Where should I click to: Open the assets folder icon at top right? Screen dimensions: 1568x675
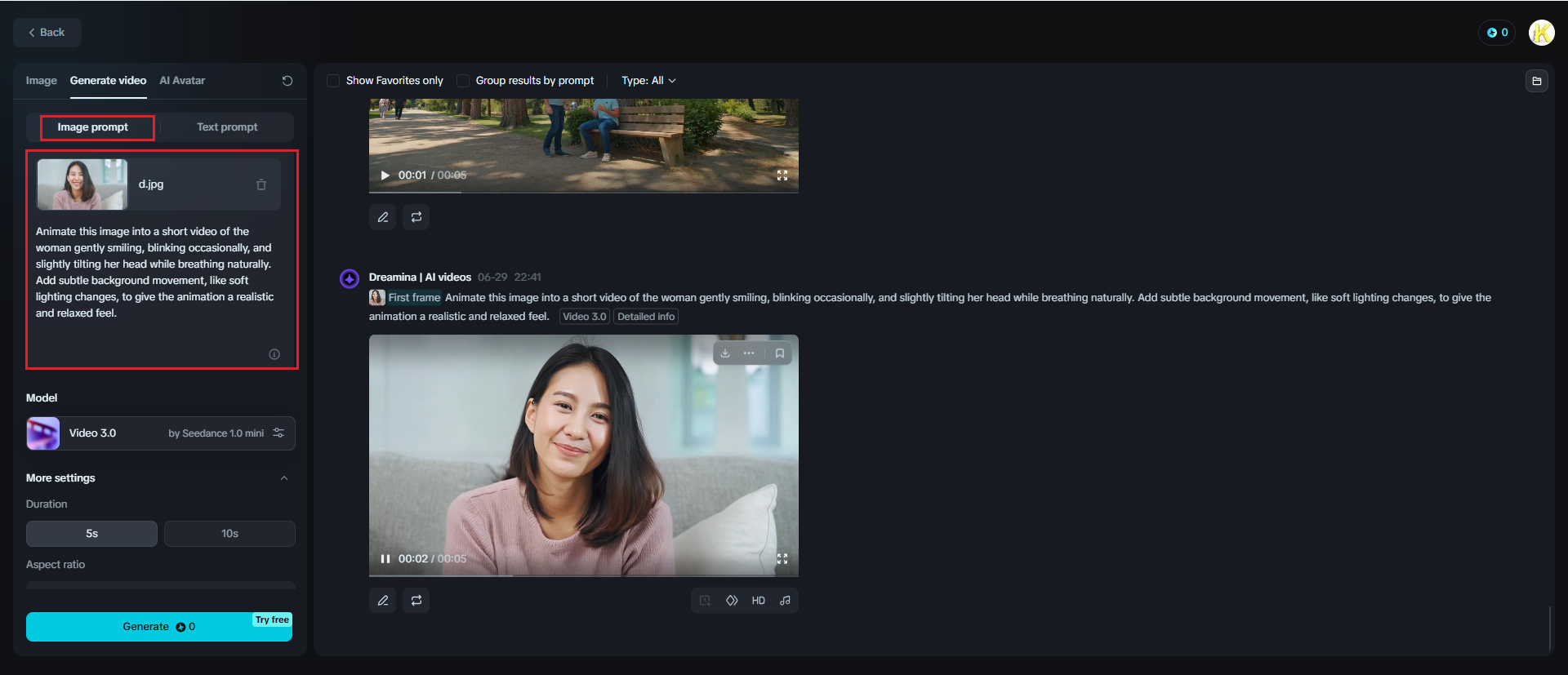tap(1537, 81)
